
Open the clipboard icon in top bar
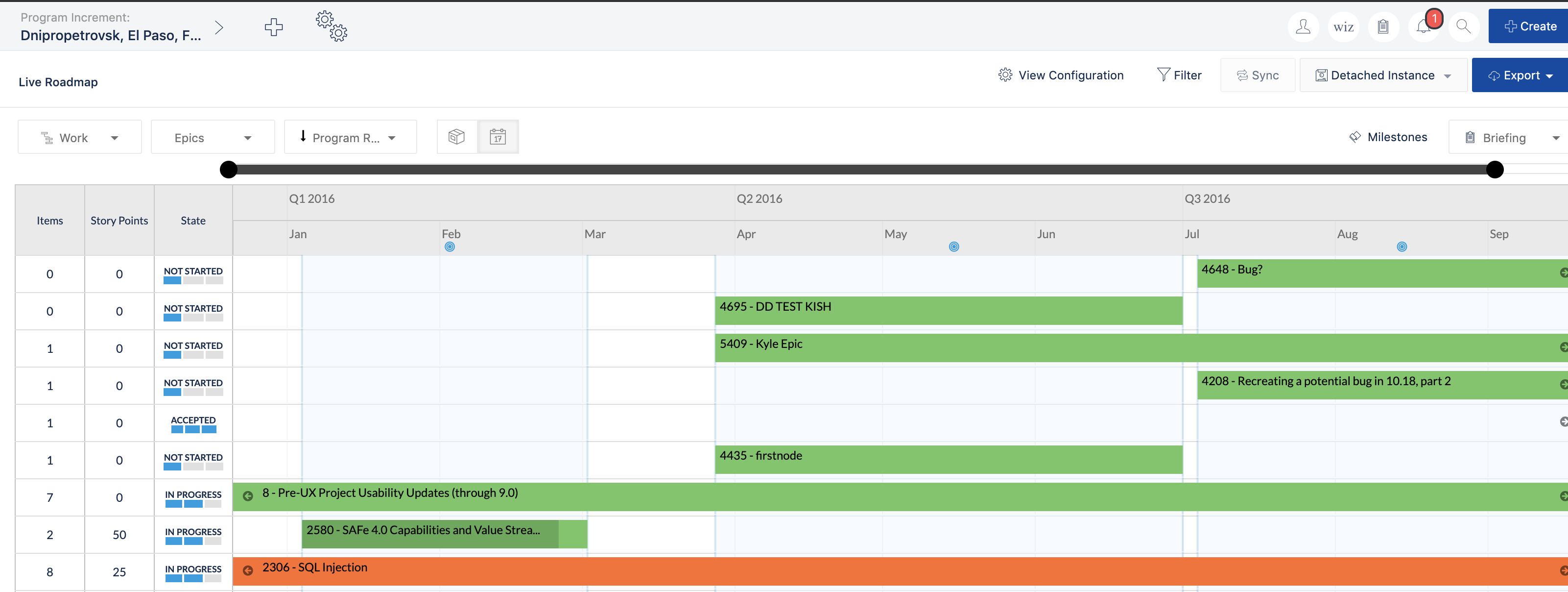pos(1383,27)
